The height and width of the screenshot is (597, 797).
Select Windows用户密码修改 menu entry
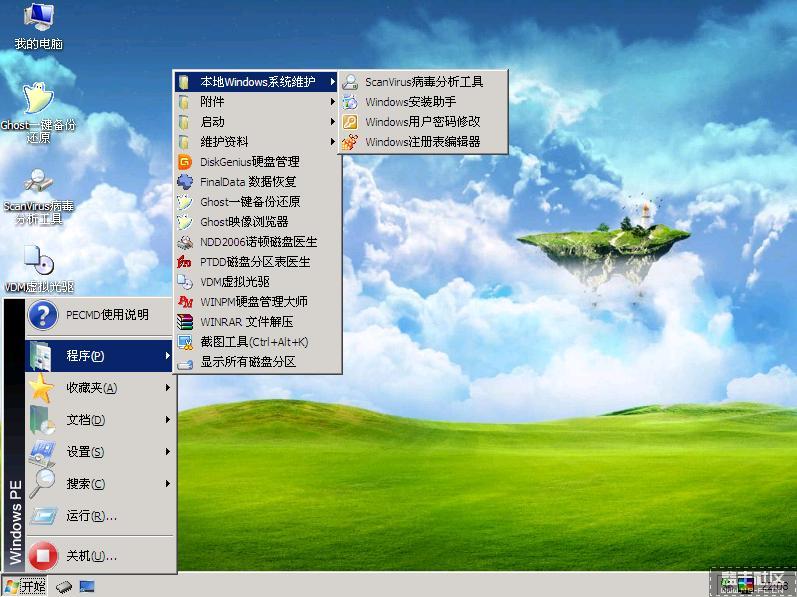(x=422, y=122)
